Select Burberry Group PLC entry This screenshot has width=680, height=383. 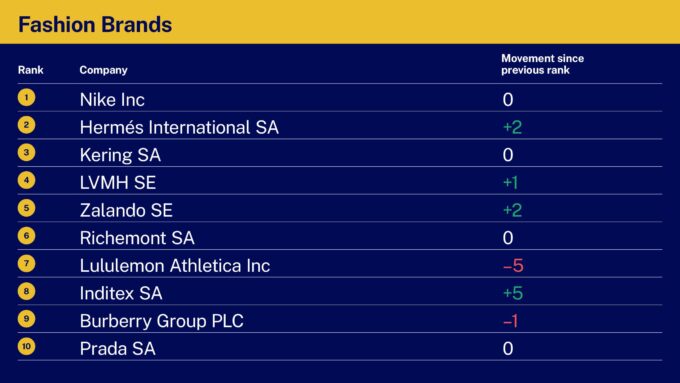161,321
